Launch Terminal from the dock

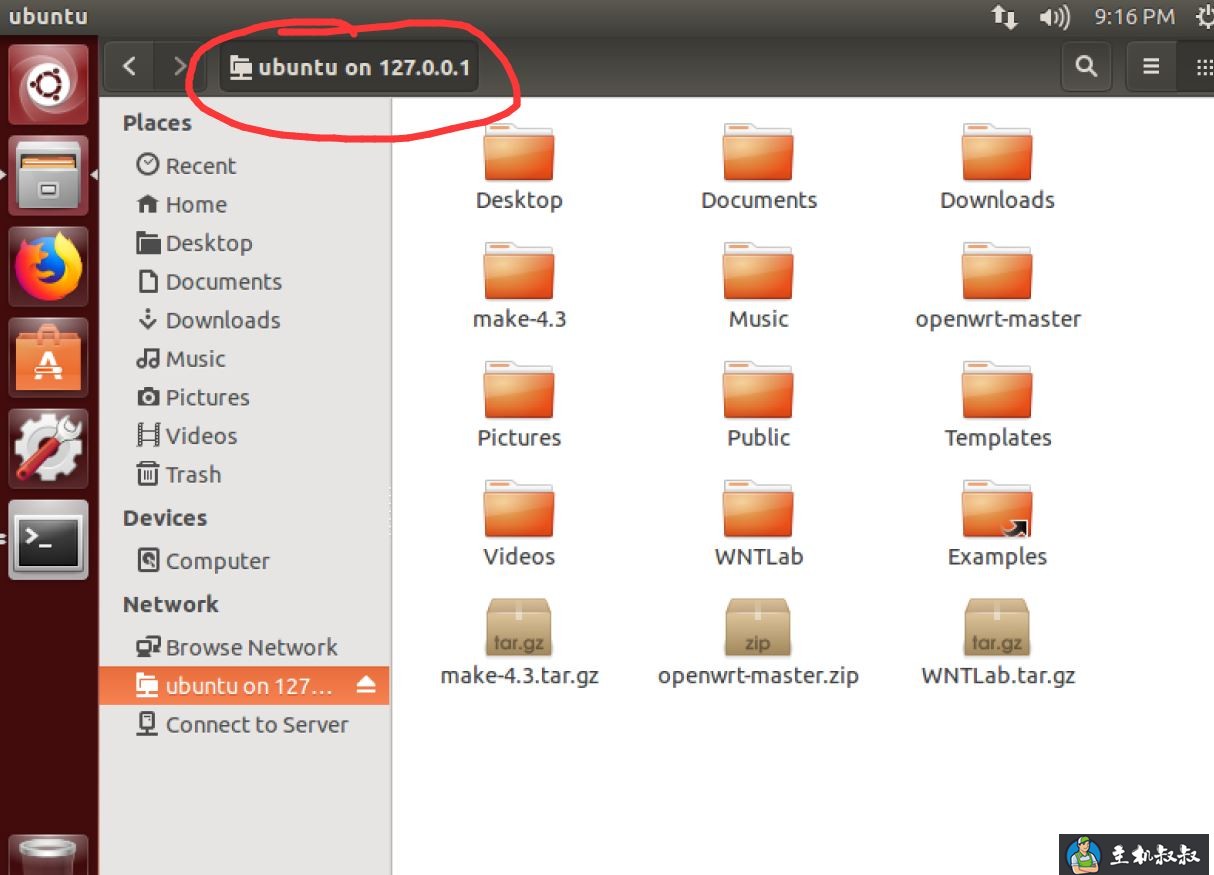click(x=48, y=540)
